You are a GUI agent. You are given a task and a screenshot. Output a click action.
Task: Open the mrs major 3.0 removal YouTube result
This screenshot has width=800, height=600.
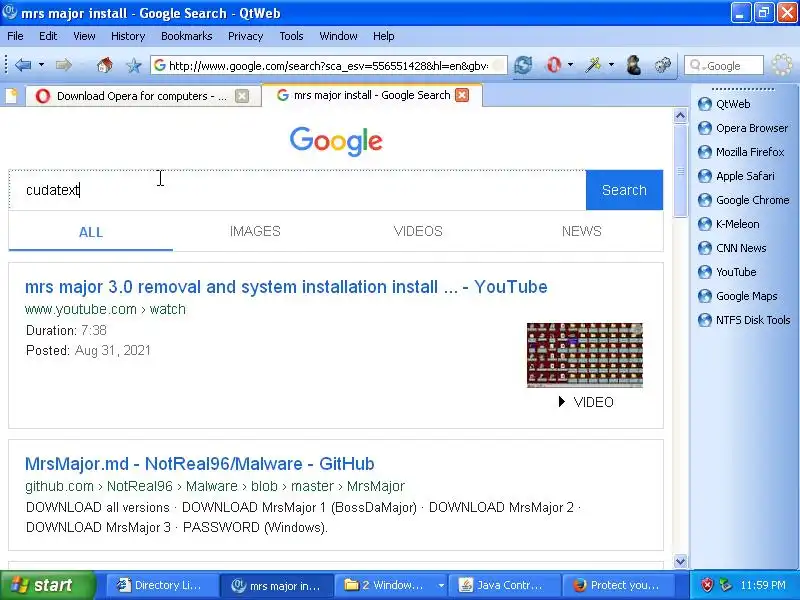pyautogui.click(x=286, y=287)
